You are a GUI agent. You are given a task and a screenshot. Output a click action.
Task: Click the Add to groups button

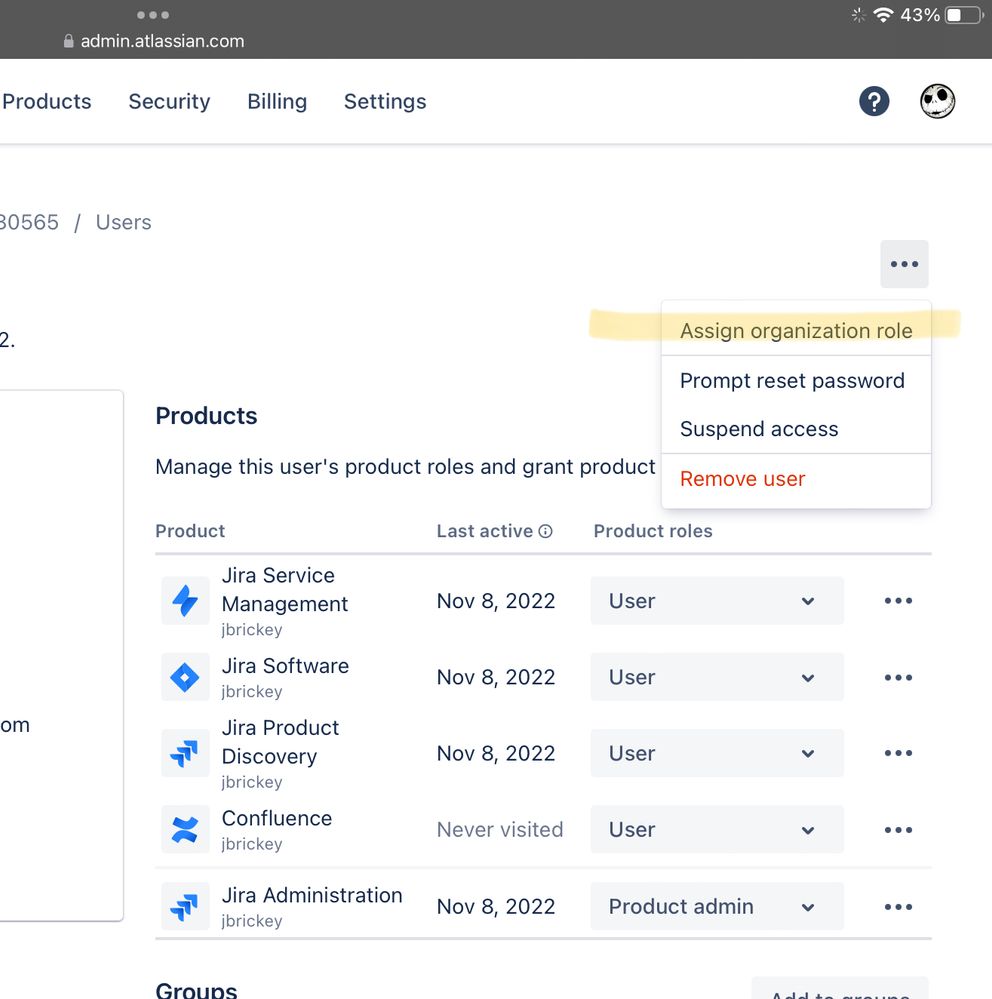tap(840, 989)
